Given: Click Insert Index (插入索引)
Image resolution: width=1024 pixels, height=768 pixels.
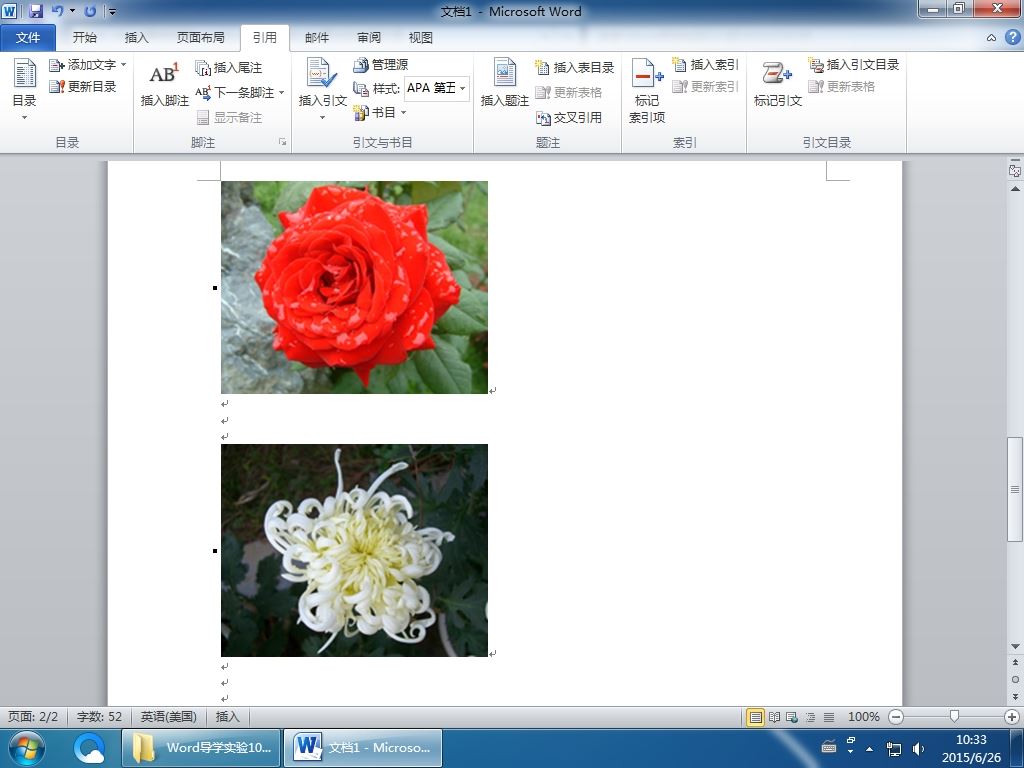Looking at the screenshot, I should [705, 65].
